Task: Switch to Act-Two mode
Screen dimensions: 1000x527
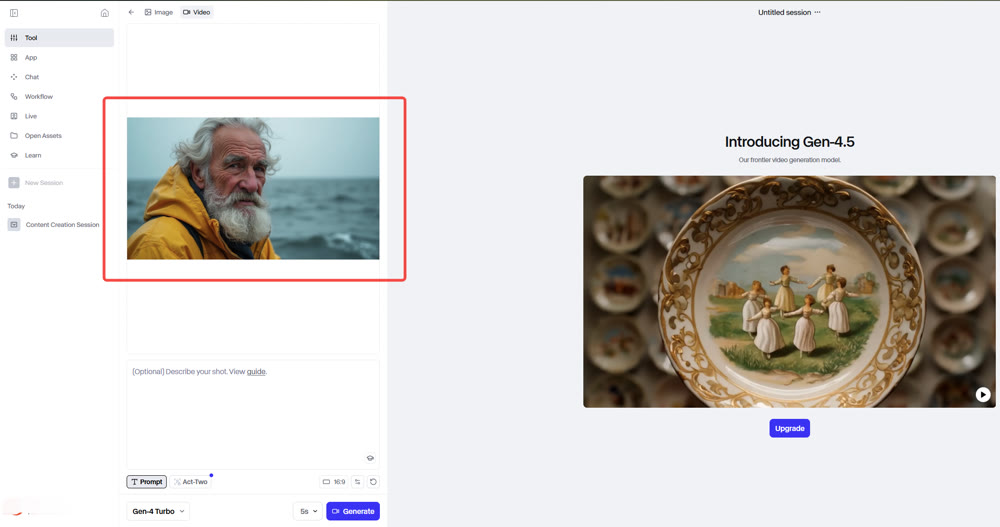Action: pyautogui.click(x=190, y=482)
